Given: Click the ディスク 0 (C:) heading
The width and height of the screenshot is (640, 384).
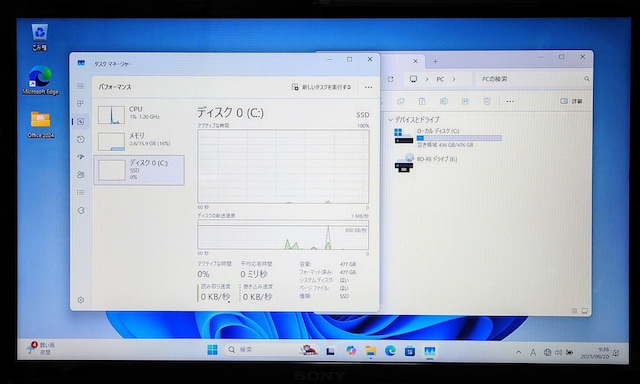Looking at the screenshot, I should [231, 112].
